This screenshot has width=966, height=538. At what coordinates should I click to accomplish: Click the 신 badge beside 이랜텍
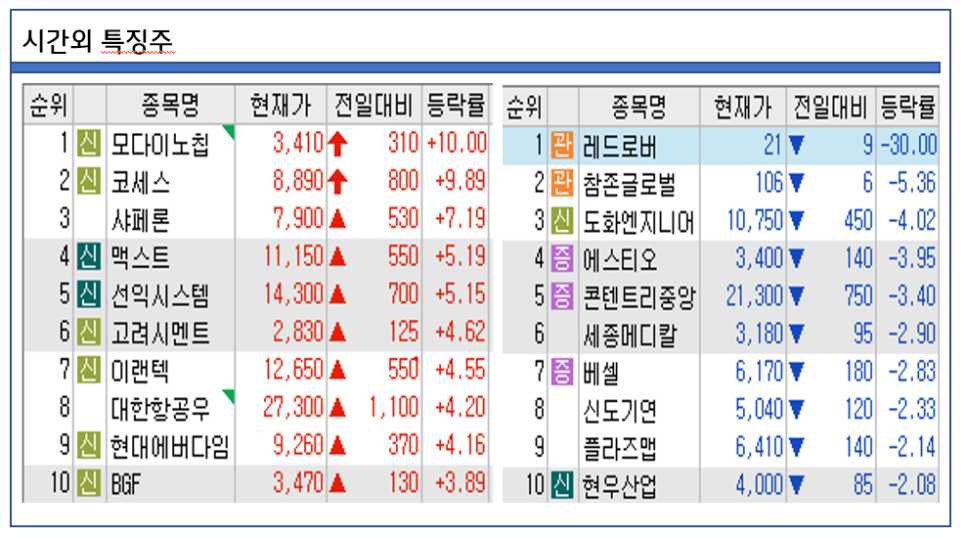(89, 370)
